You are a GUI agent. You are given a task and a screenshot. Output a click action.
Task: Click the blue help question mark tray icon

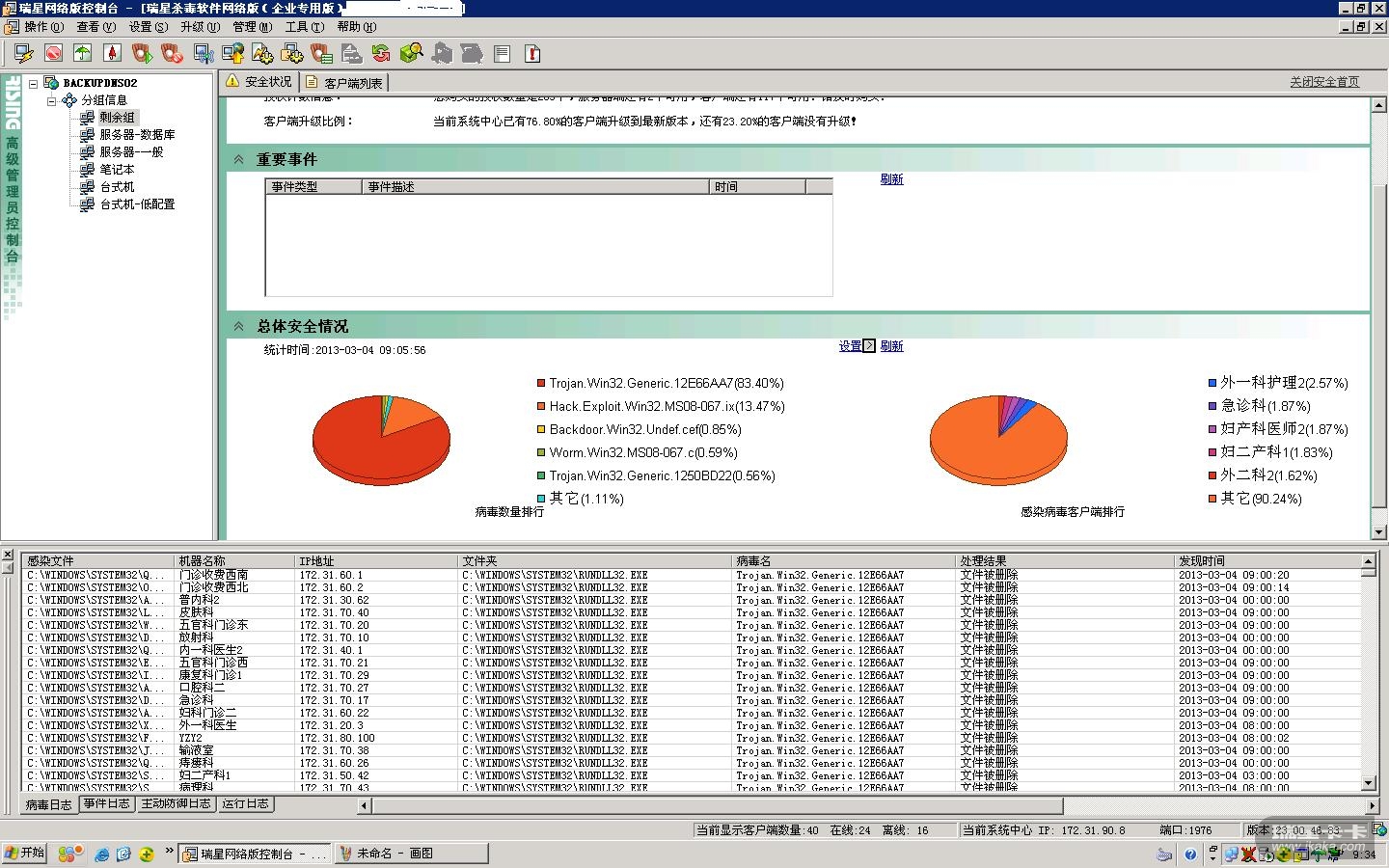tap(1190, 854)
